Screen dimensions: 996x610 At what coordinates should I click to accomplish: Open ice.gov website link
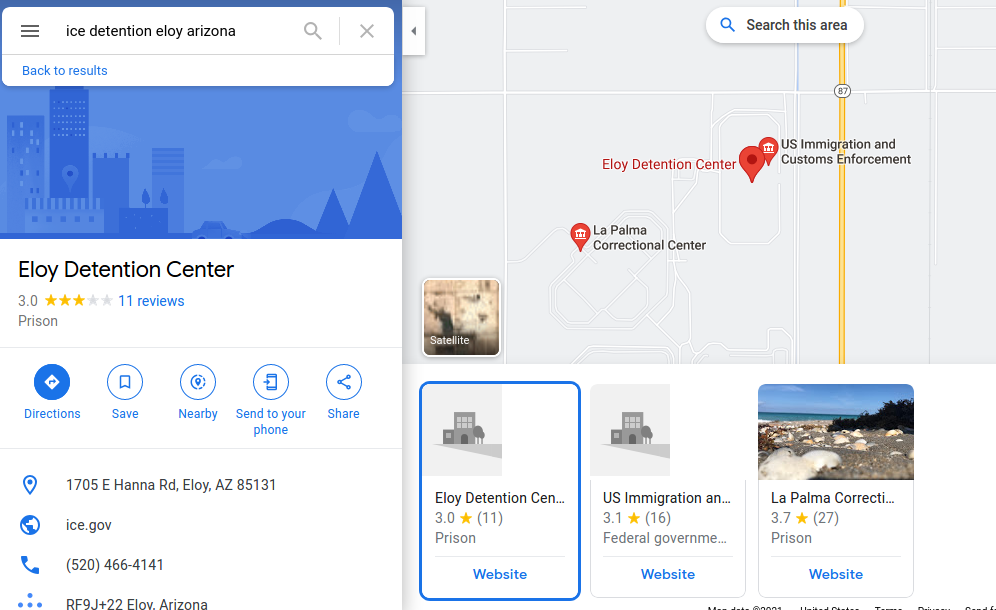(x=89, y=525)
